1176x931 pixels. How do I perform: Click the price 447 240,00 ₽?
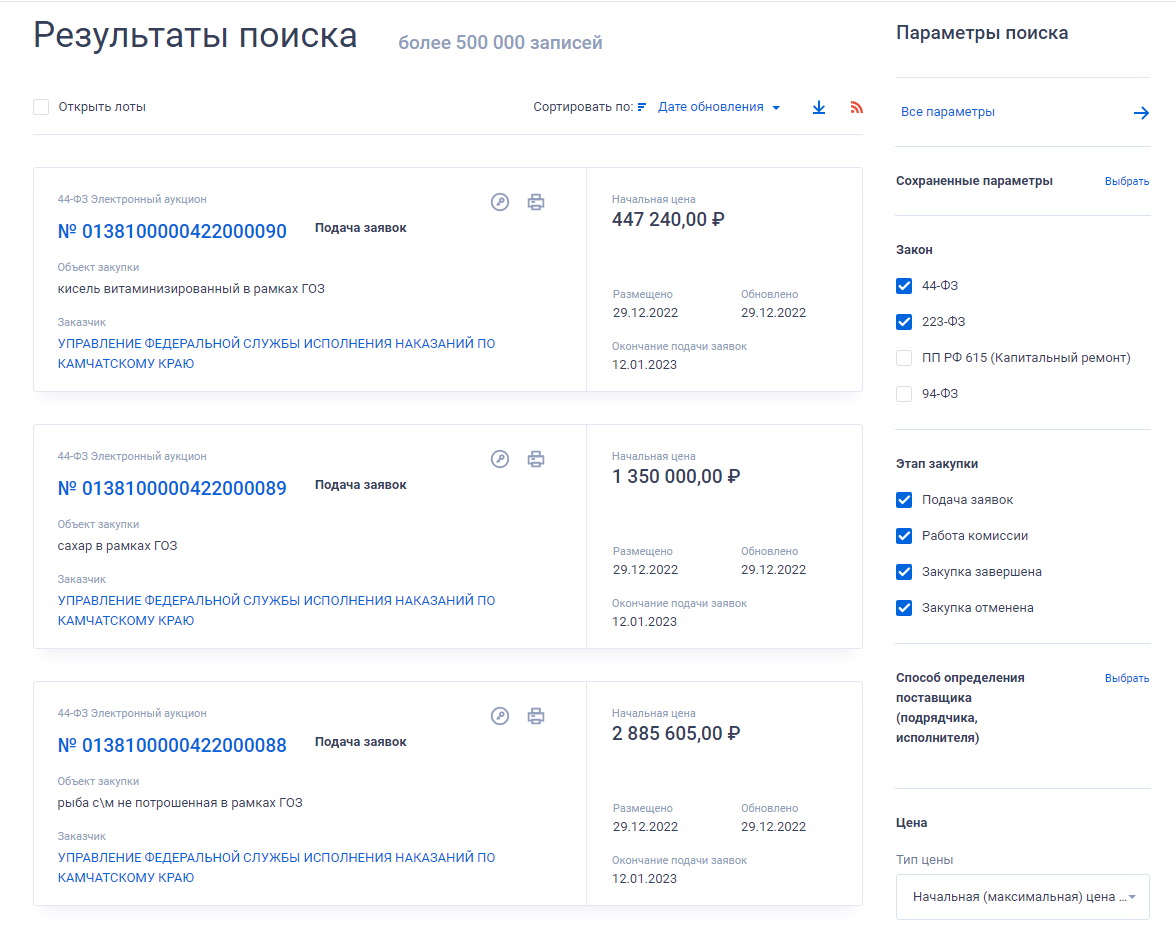[x=668, y=220]
